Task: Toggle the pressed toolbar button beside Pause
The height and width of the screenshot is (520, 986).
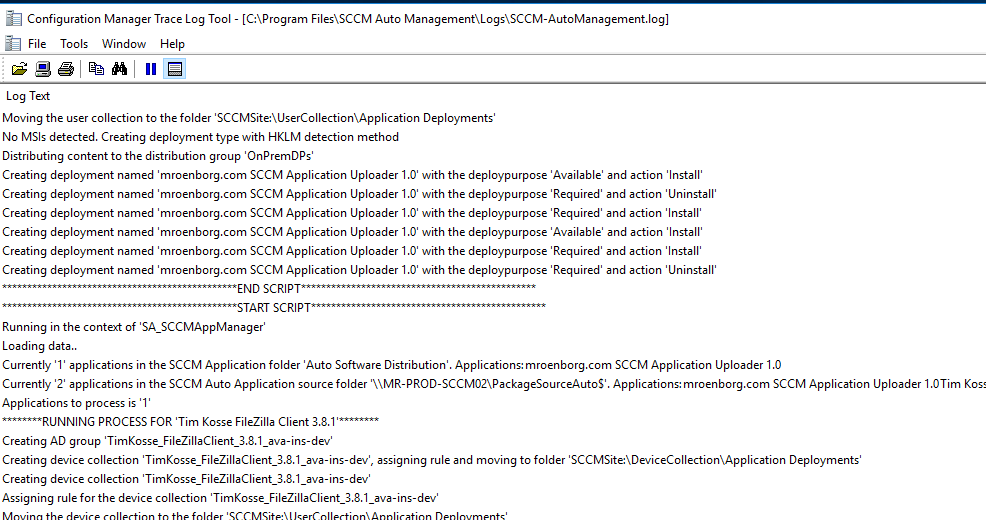Action: [x=175, y=69]
